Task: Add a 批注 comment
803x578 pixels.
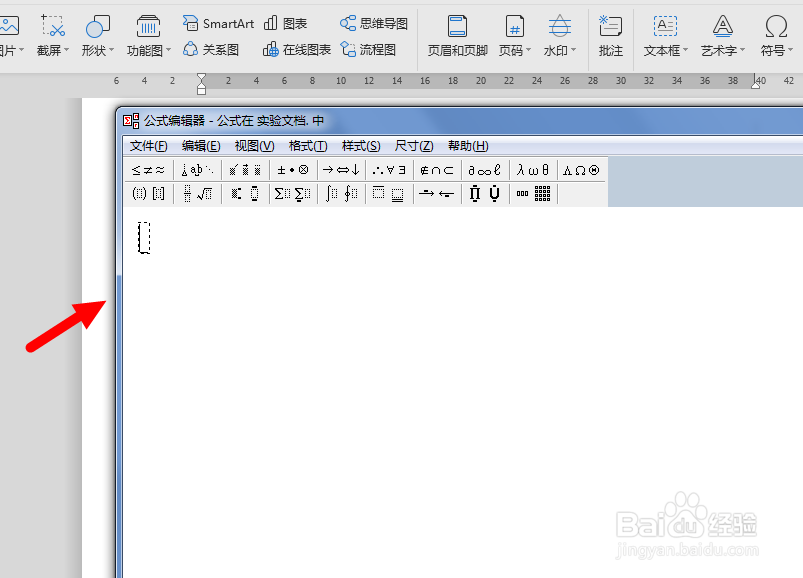Action: click(610, 36)
